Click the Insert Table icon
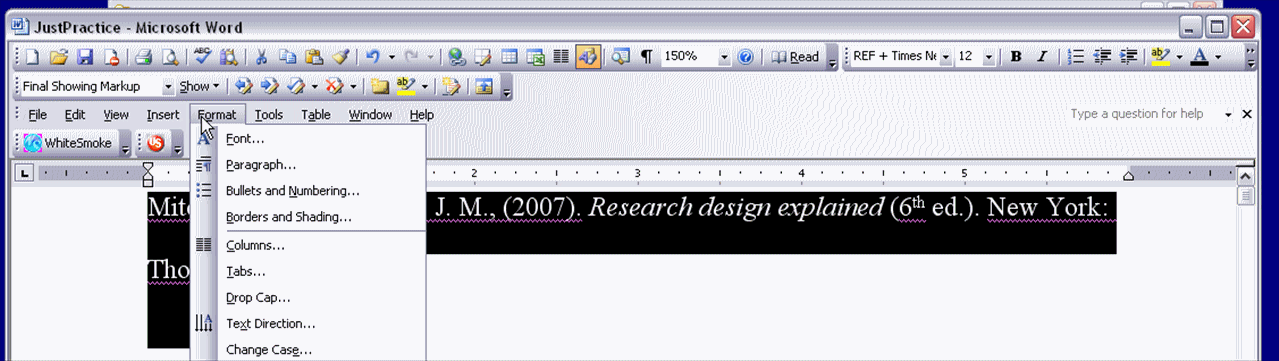 [509, 57]
